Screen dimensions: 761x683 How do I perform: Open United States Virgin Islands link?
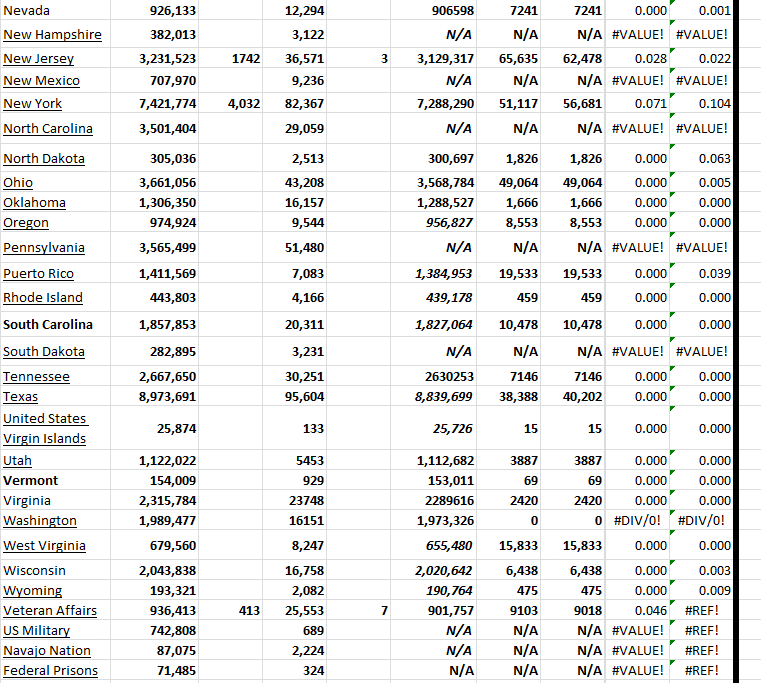tap(45, 428)
